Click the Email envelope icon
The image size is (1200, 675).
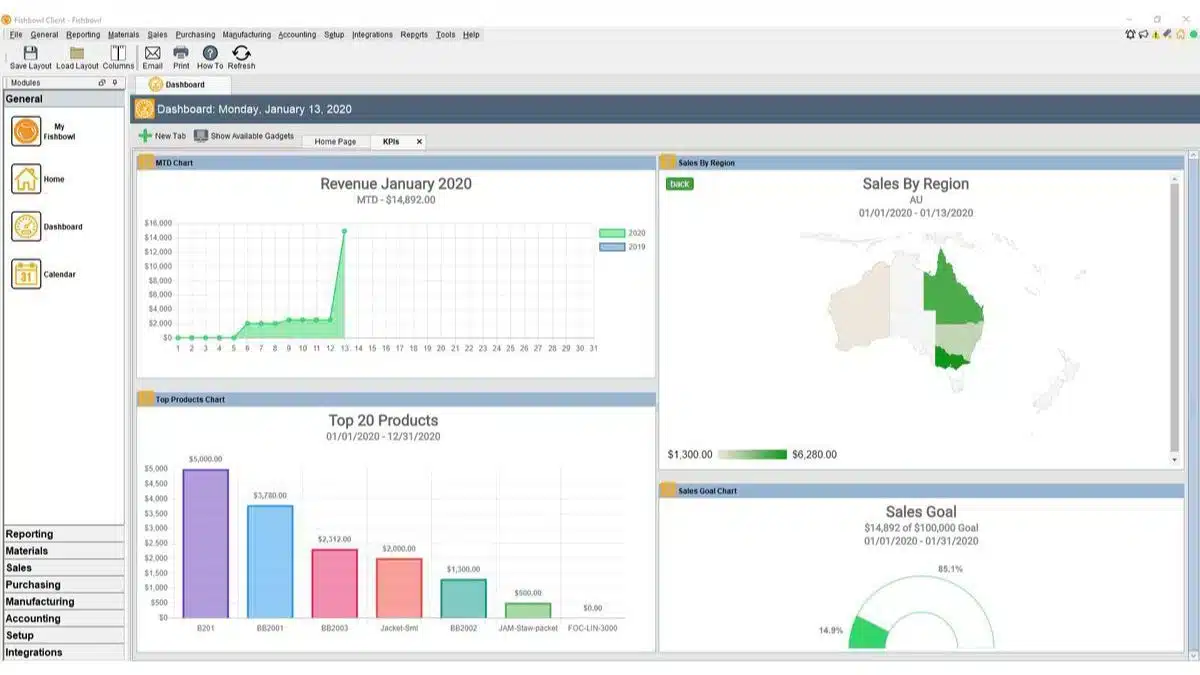[152, 53]
